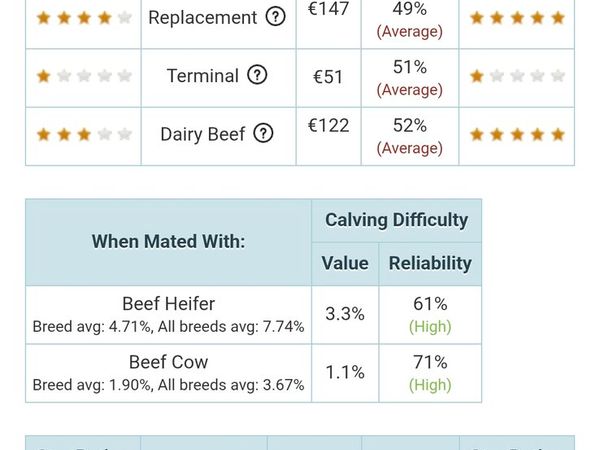Select the Dairy Beef left star rating
This screenshot has width=600, height=450.
coord(84,134)
